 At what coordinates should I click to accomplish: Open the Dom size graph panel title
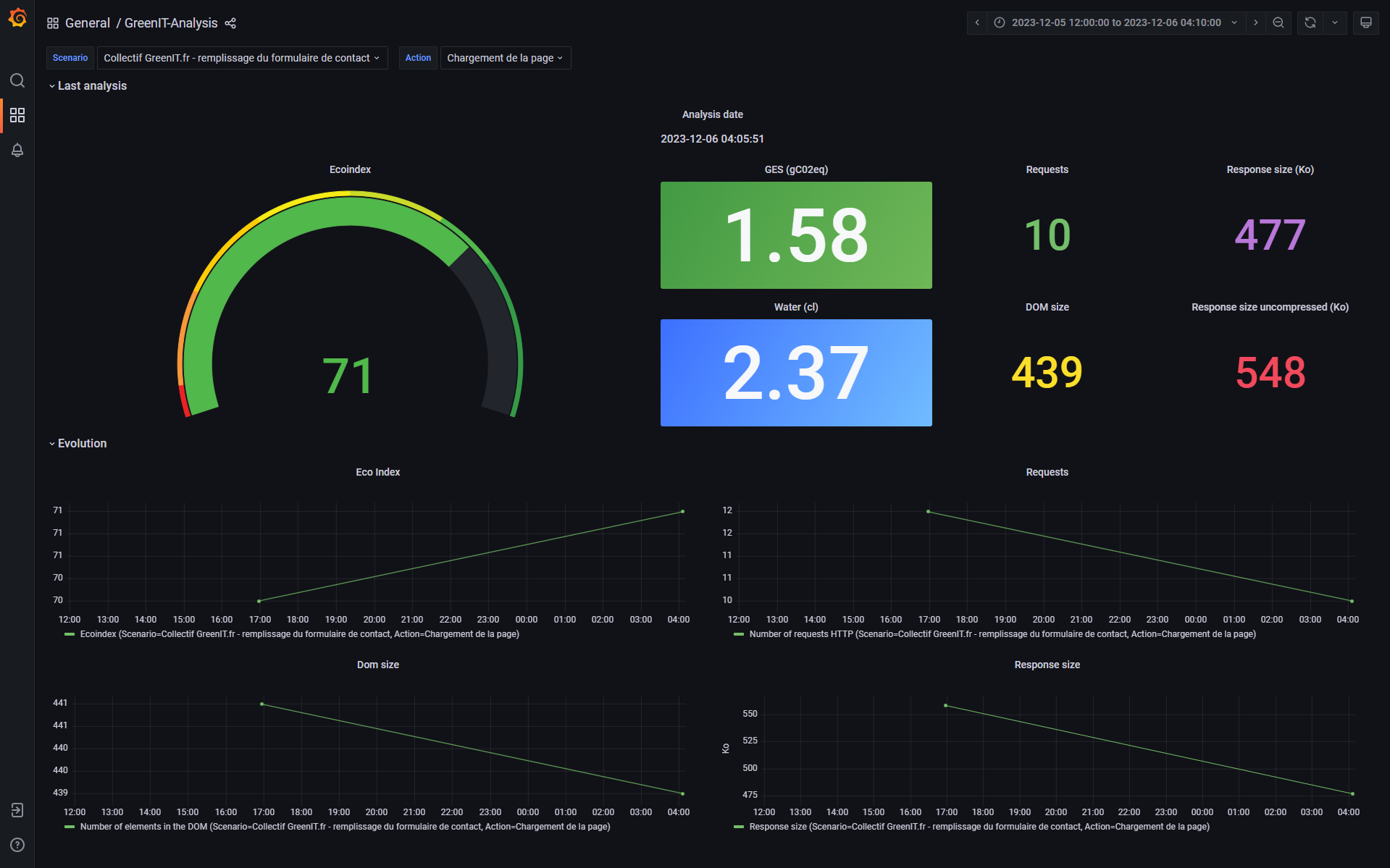[x=377, y=665]
